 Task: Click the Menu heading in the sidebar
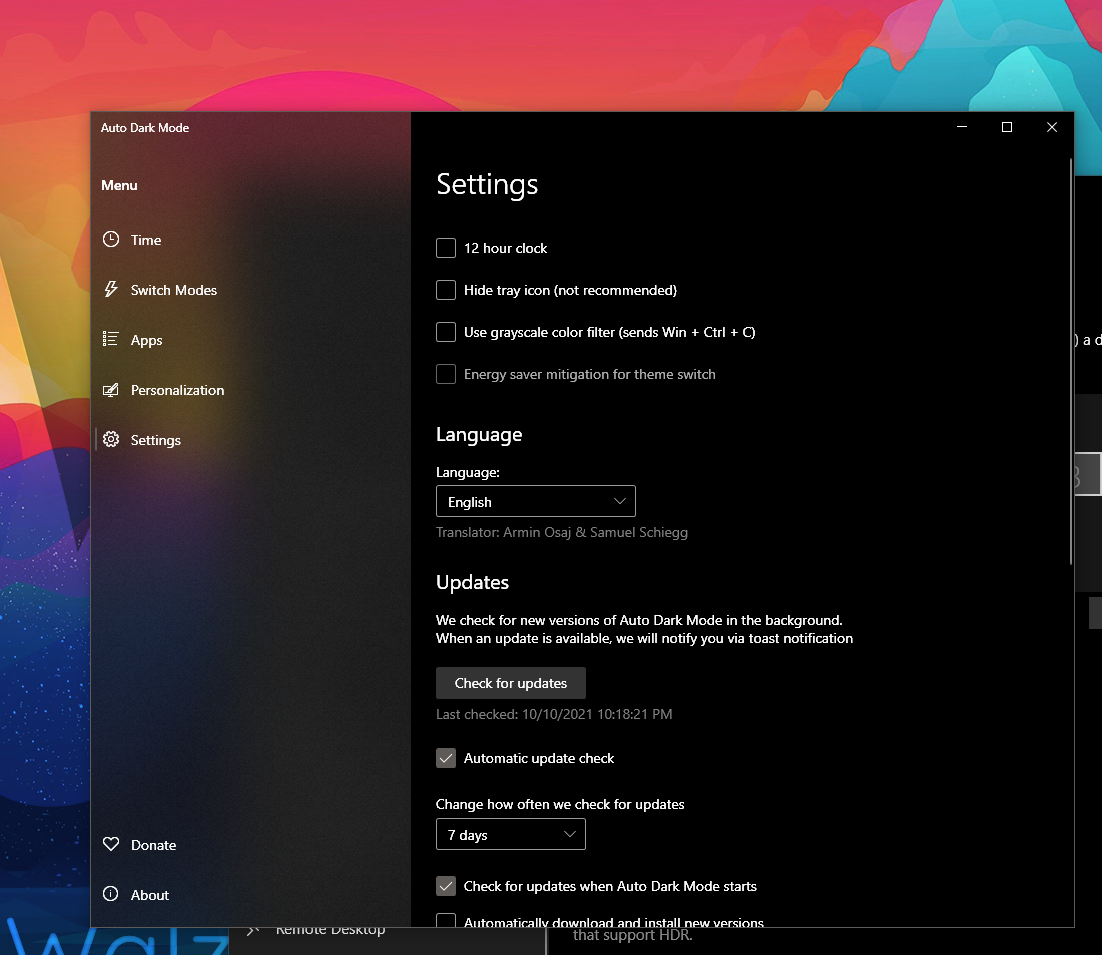(x=119, y=185)
